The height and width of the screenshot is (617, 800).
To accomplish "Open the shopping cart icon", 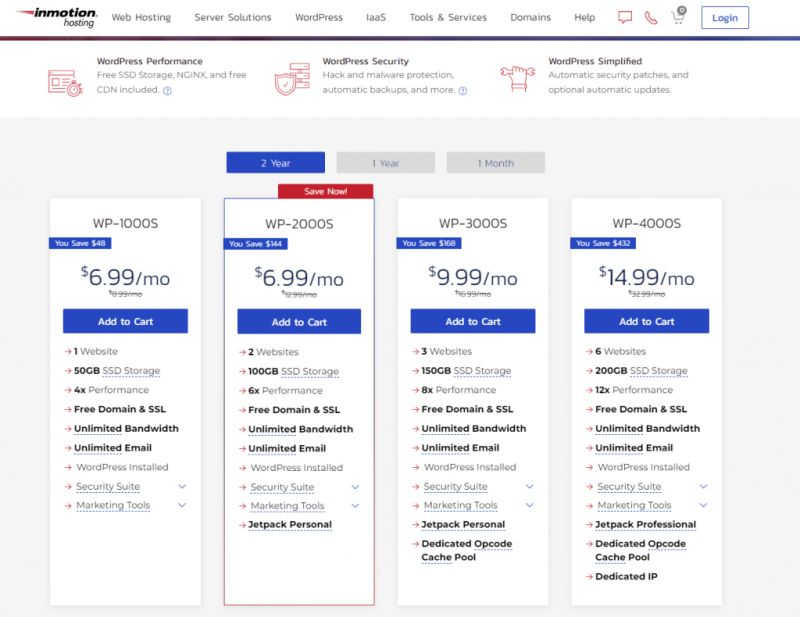I will [676, 18].
